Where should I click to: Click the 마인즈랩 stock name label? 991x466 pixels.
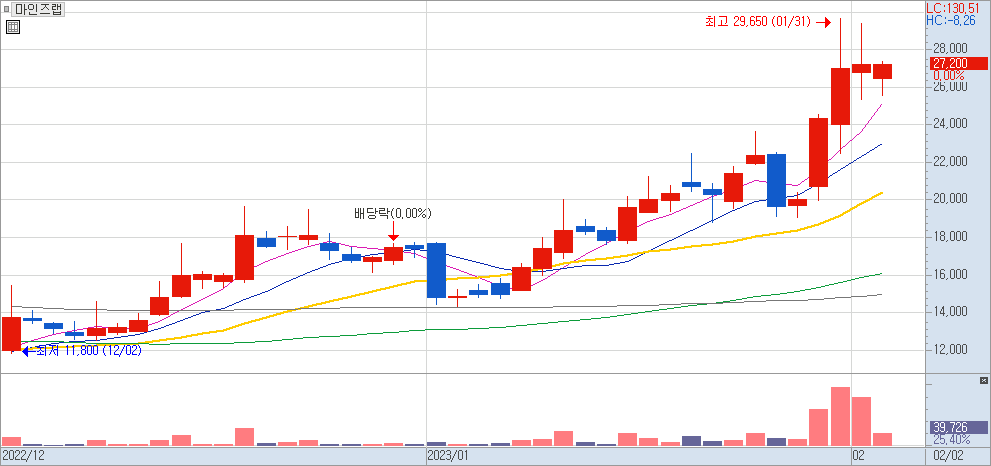[38, 9]
